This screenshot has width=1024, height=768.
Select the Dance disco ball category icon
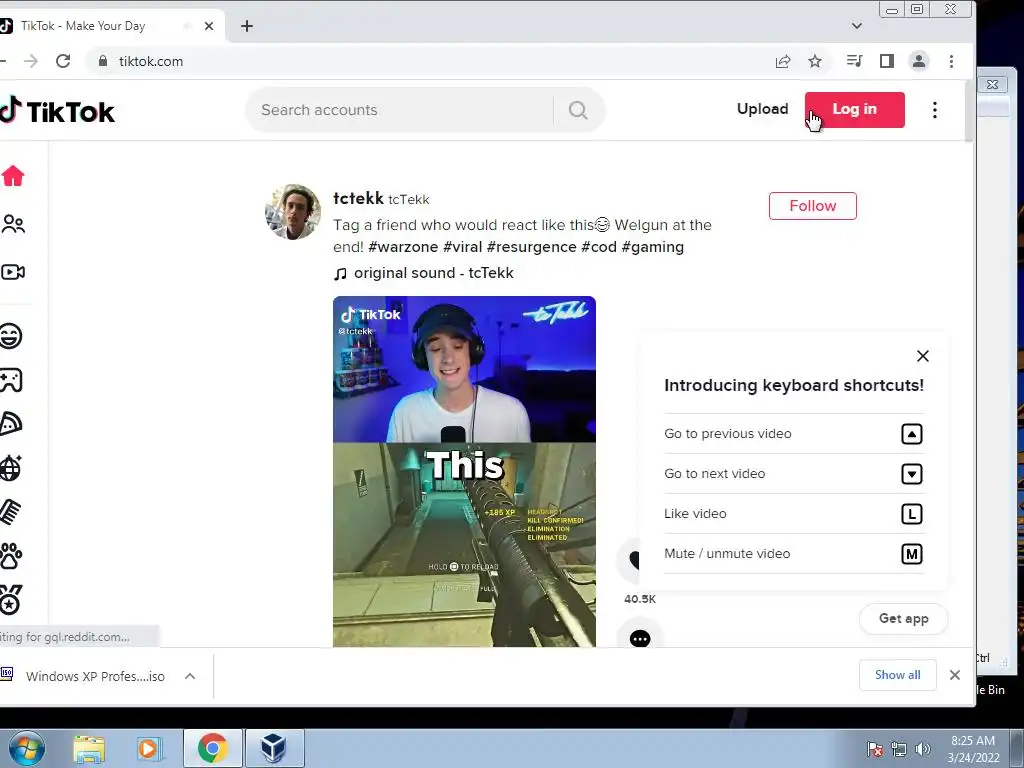11,468
